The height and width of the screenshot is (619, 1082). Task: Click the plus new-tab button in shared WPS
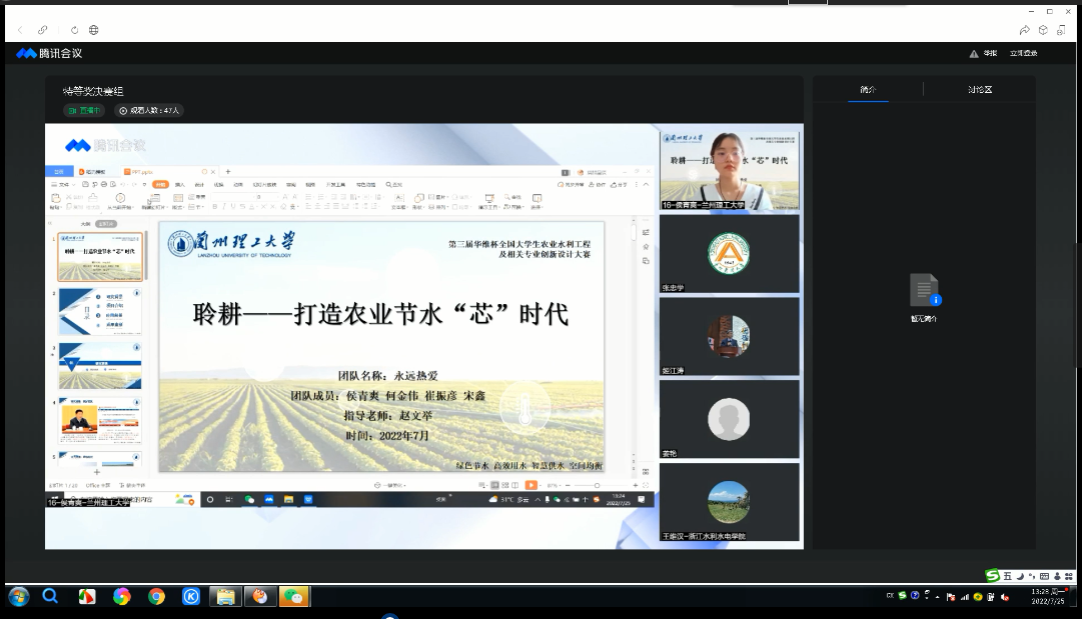click(228, 172)
